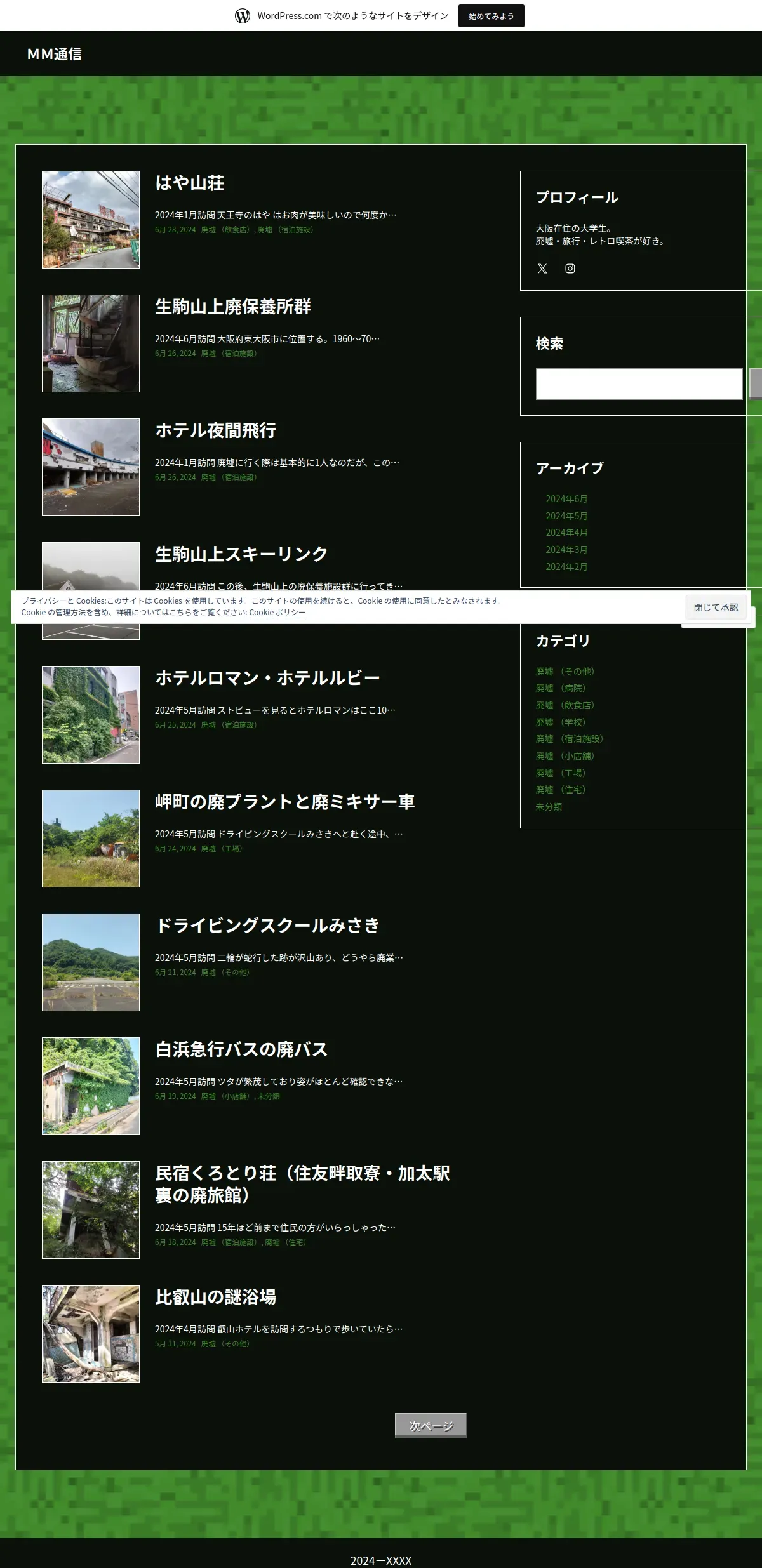The image size is (762, 1568).
Task: Open the 2024年3月 archive
Action: point(566,550)
